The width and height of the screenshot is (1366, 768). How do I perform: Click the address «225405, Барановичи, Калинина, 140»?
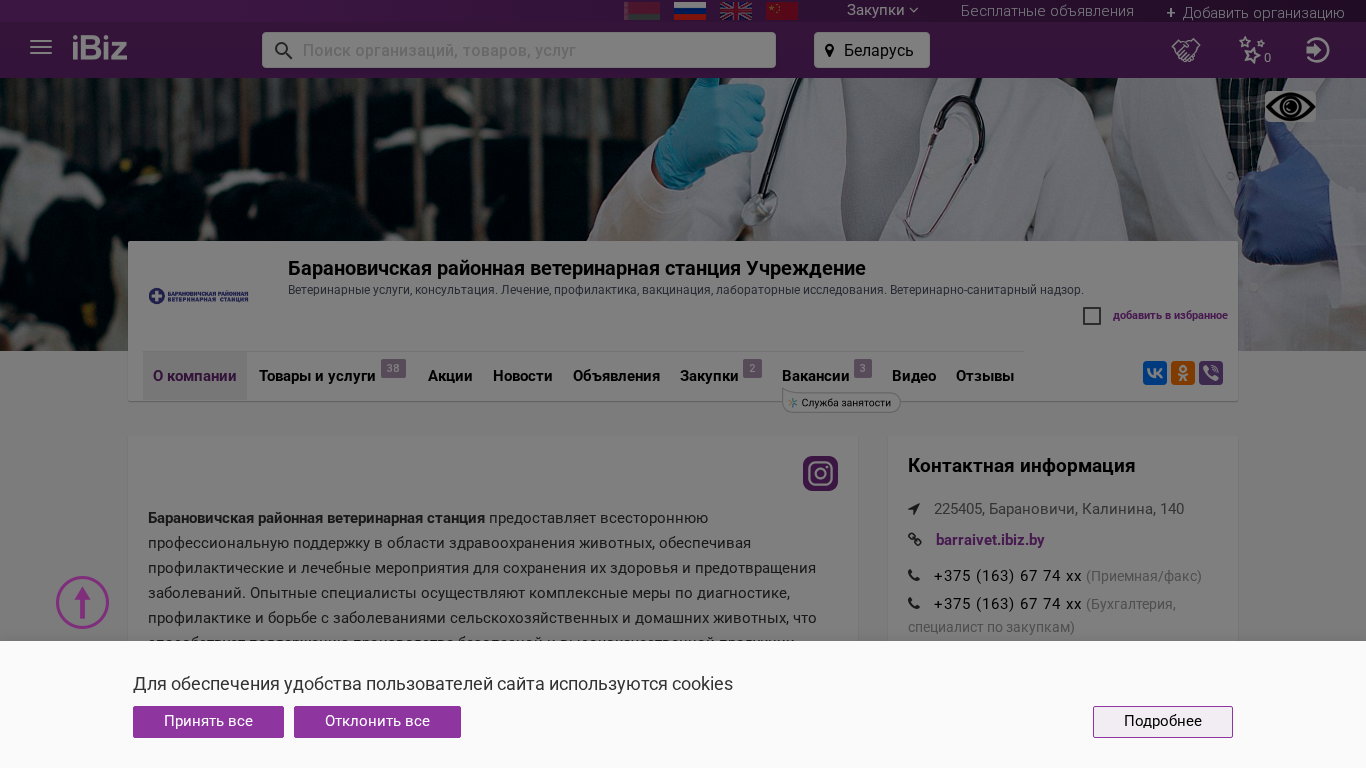pyautogui.click(x=1059, y=509)
